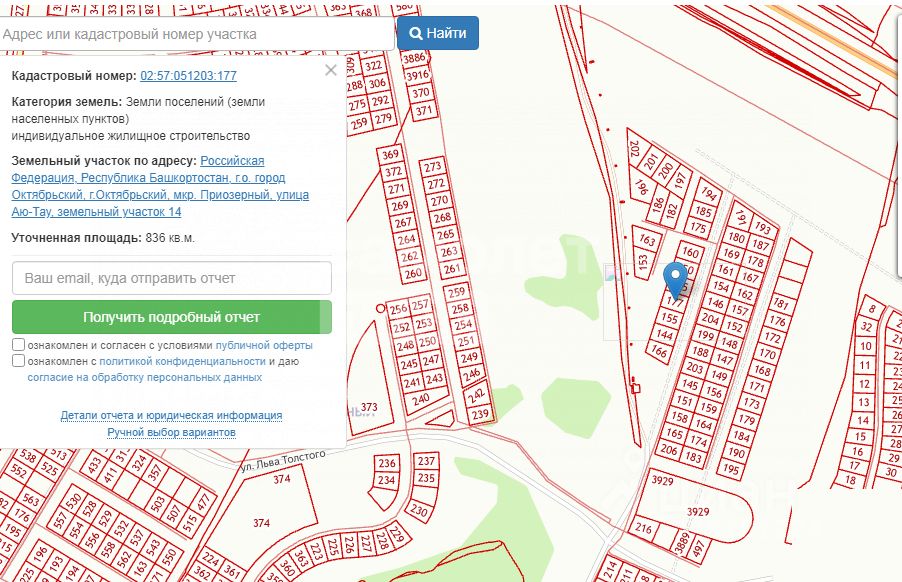Image resolution: width=902 pixels, height=582 pixels.
Task: Select parcel 373 on the map
Action: coord(369,407)
